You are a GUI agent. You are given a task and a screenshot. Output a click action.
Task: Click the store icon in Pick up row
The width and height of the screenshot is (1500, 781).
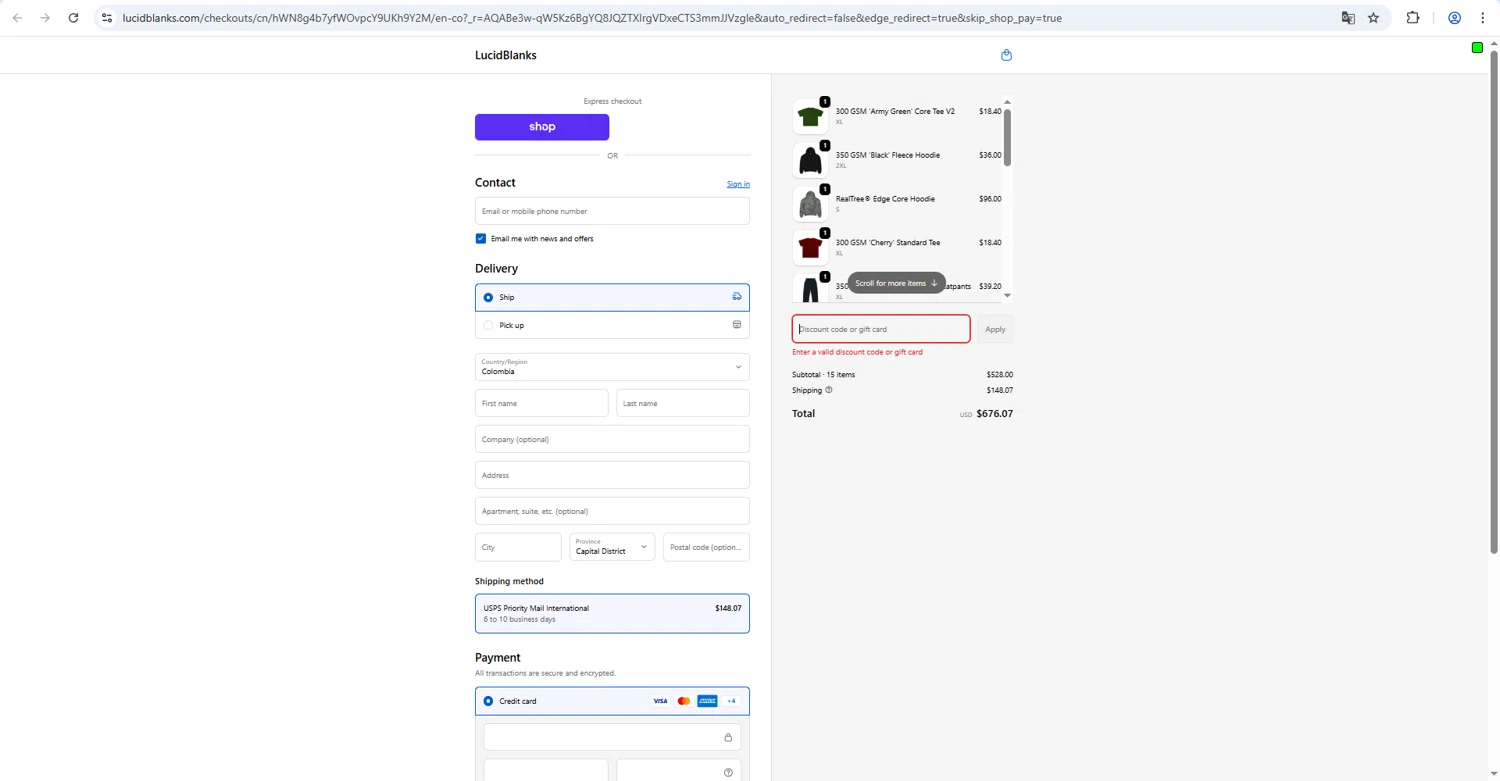pos(737,325)
